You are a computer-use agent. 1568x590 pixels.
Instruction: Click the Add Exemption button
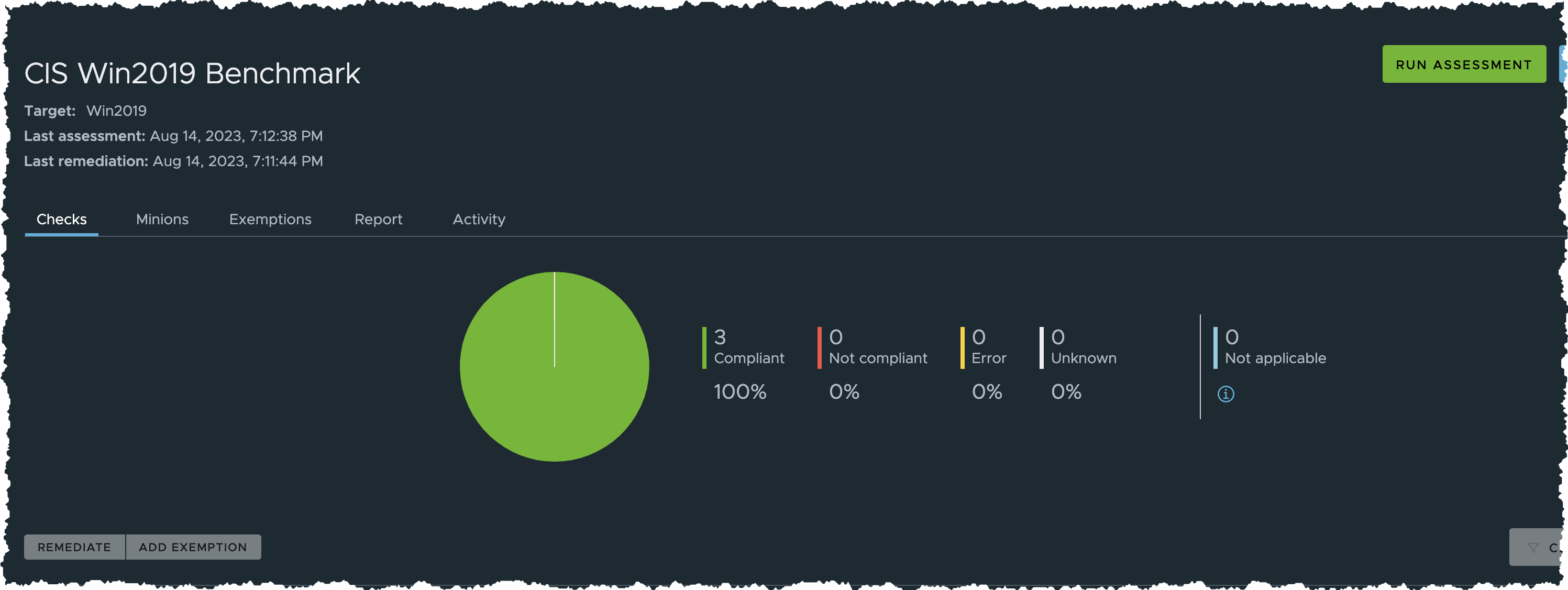click(193, 547)
